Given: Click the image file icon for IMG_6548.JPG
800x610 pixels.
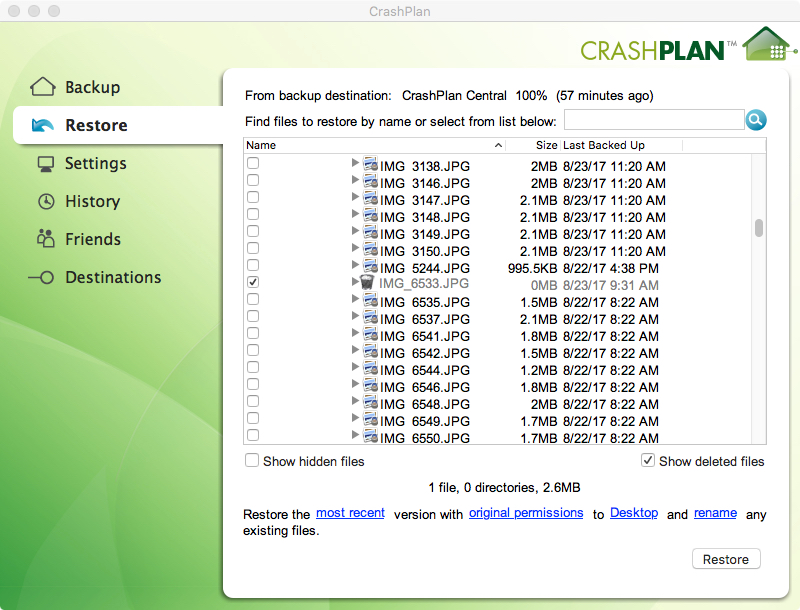Looking at the screenshot, I should pyautogui.click(x=370, y=402).
